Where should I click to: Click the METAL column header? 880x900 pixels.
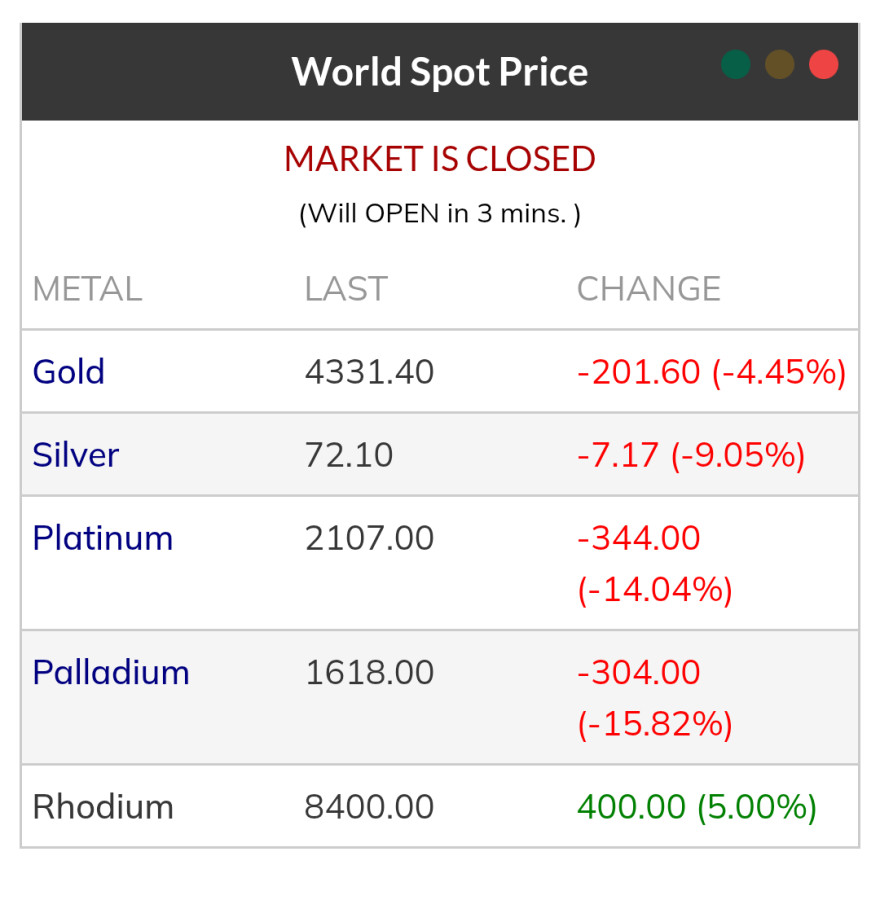[x=87, y=289]
